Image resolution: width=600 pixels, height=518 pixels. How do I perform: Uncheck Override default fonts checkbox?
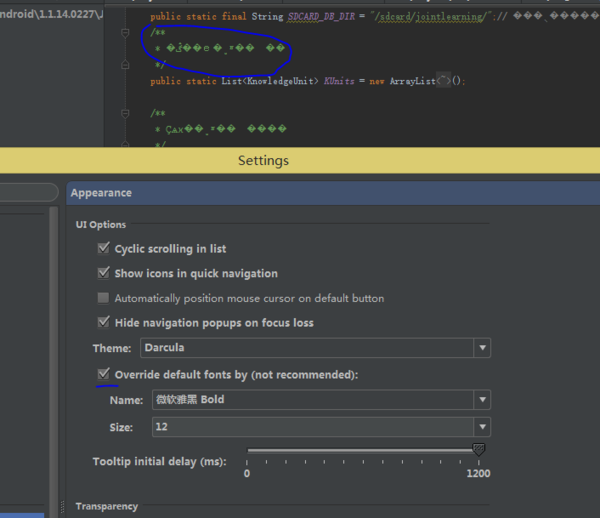[x=103, y=374]
